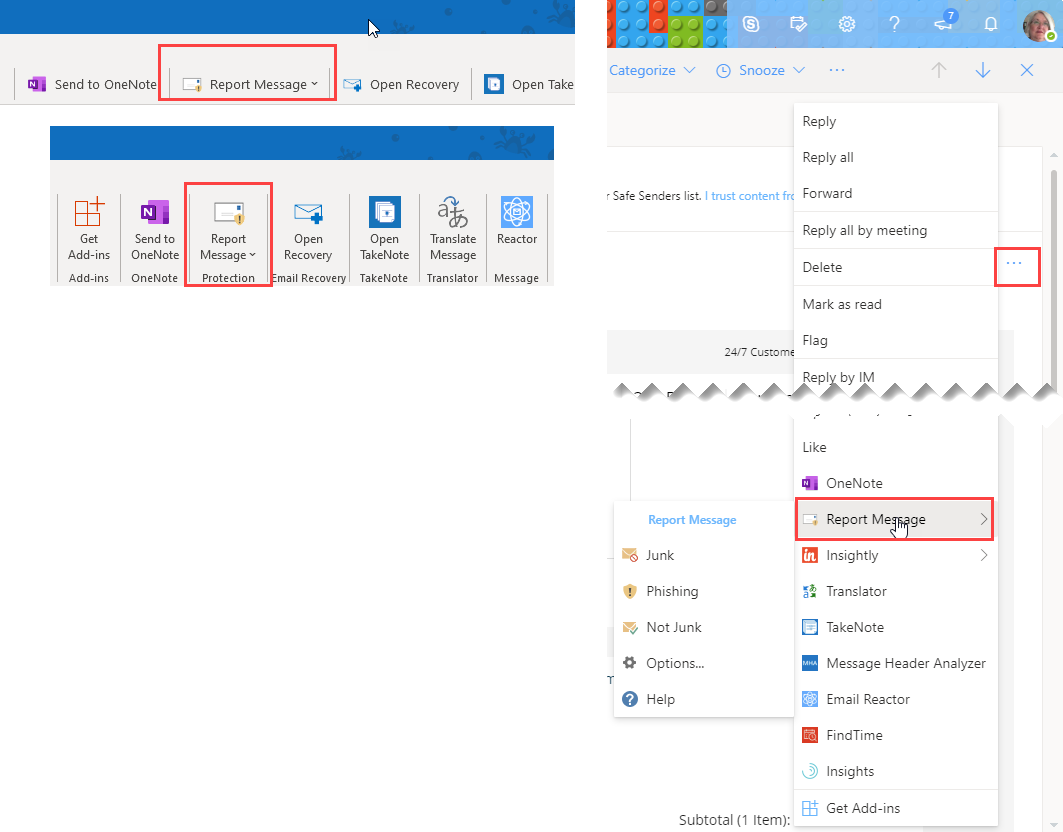Open Options from the Report Message submenu
The height and width of the screenshot is (832, 1063).
(674, 662)
